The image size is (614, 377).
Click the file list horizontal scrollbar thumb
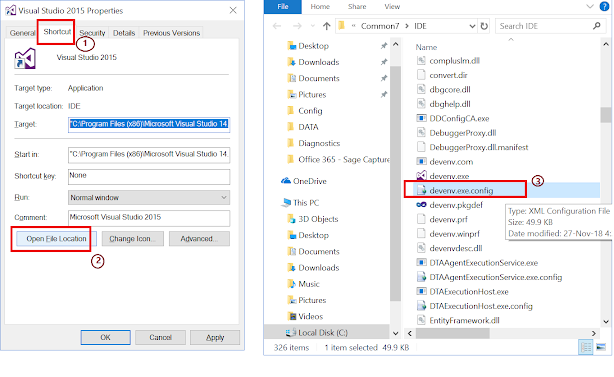[x=453, y=334]
